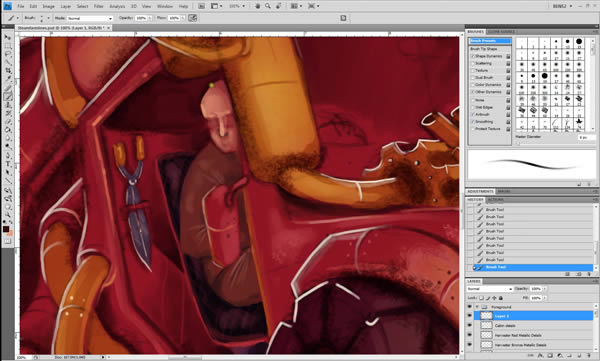
Task: Open the File menu
Action: pyautogui.click(x=21, y=7)
